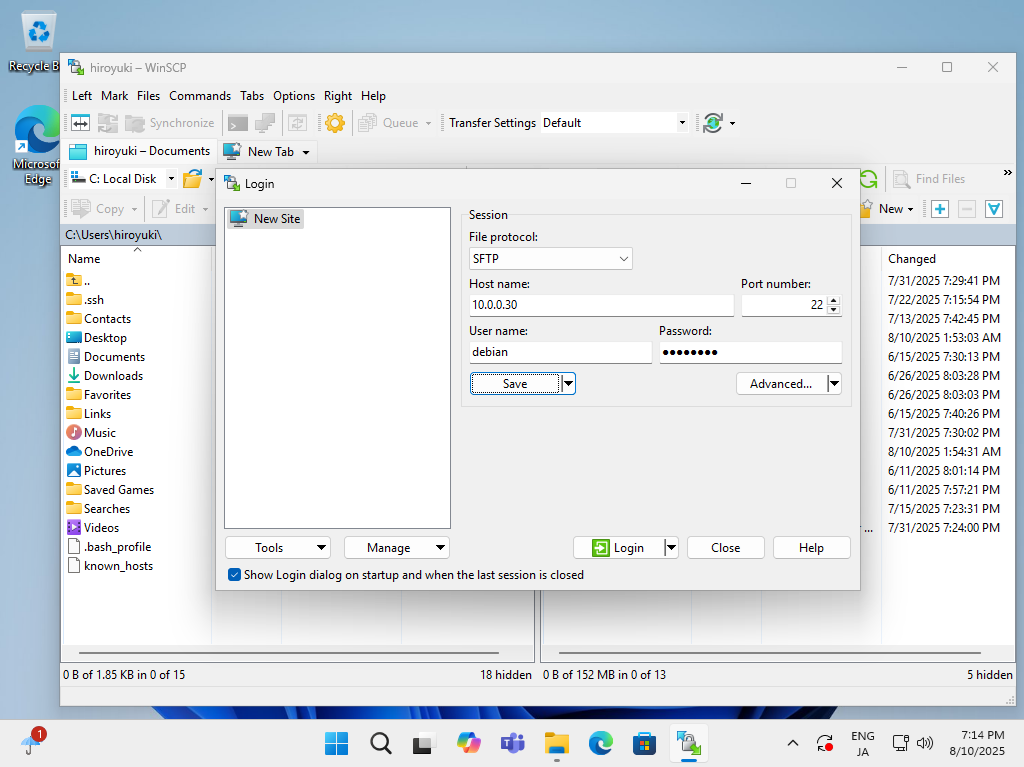This screenshot has height=767, width=1024.
Task: Open the File protocol SFTP dropdown
Action: (x=550, y=259)
